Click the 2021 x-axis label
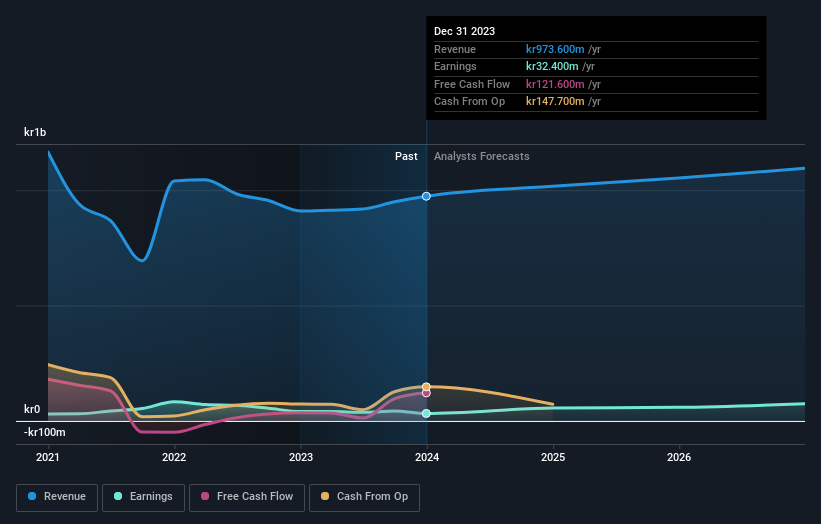This screenshot has height=524, width=821. (48, 458)
